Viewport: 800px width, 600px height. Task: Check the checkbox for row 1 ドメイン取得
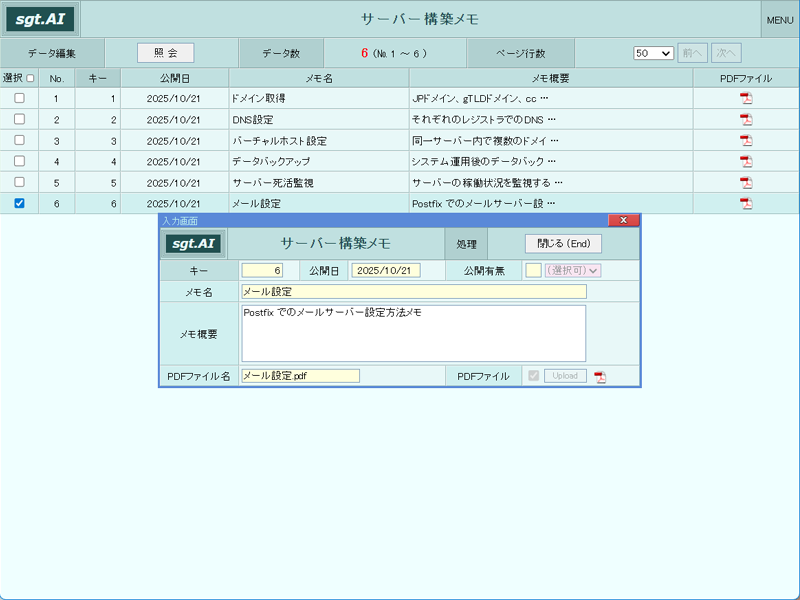tap(19, 98)
